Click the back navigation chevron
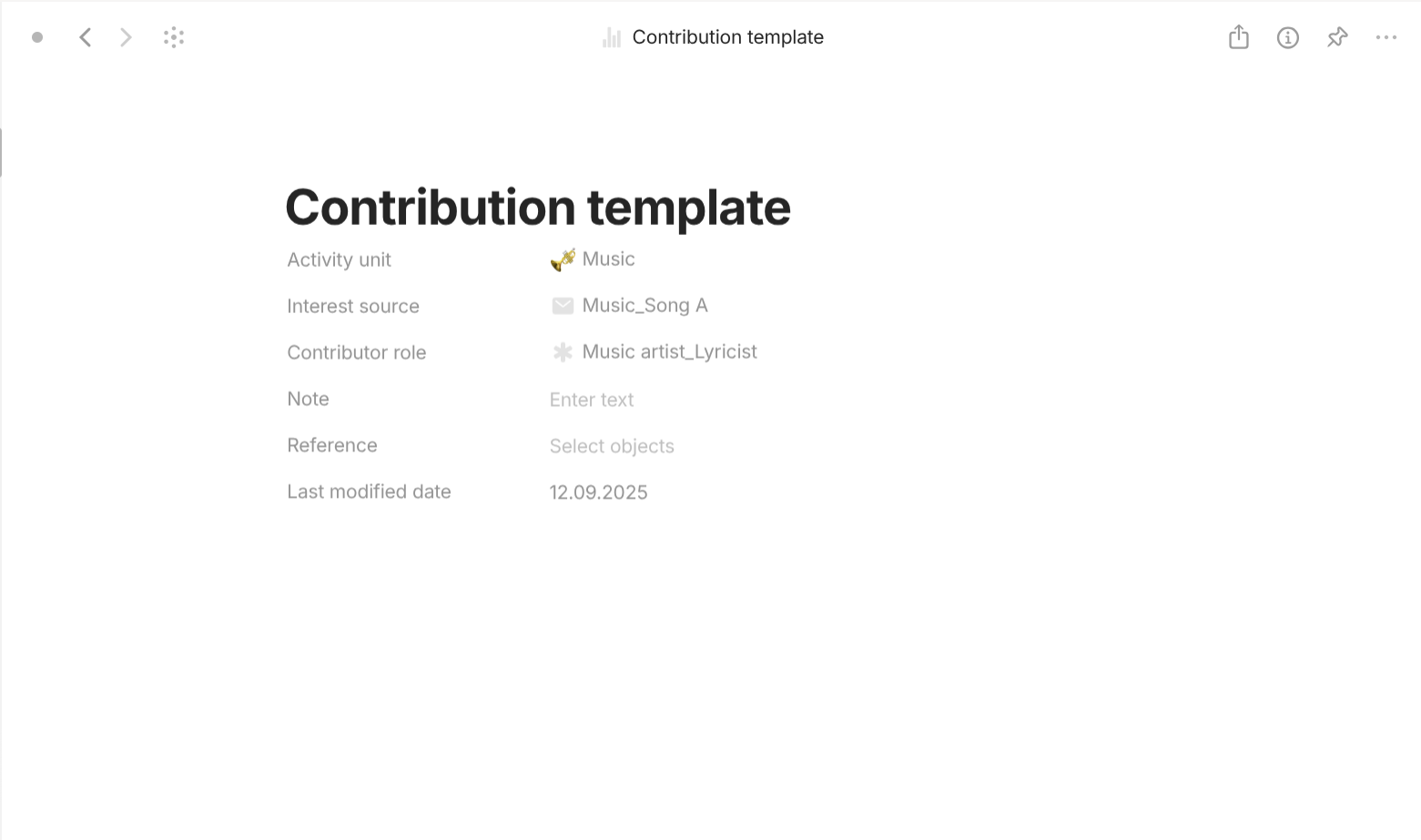Screen dimensions: 1421x840 [x=86, y=37]
